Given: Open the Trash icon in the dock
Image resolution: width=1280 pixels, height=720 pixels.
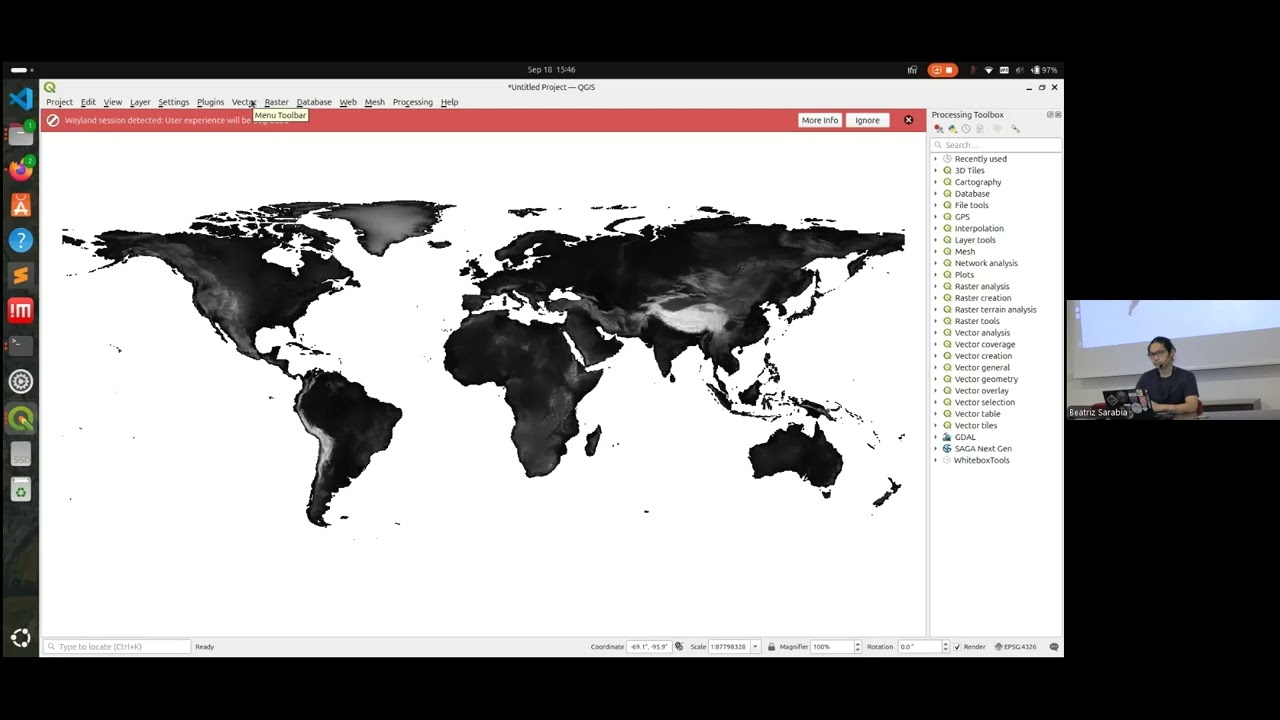Looking at the screenshot, I should pos(20,490).
